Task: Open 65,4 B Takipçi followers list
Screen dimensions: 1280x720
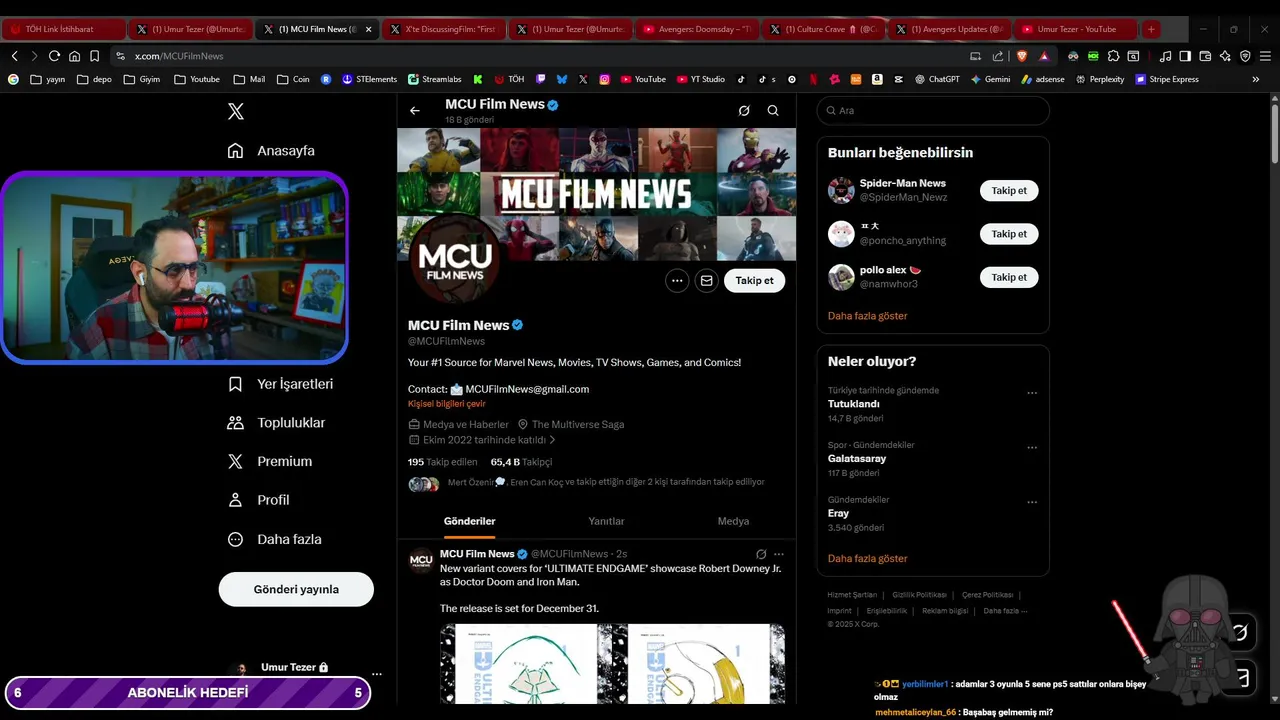Action: click(521, 462)
